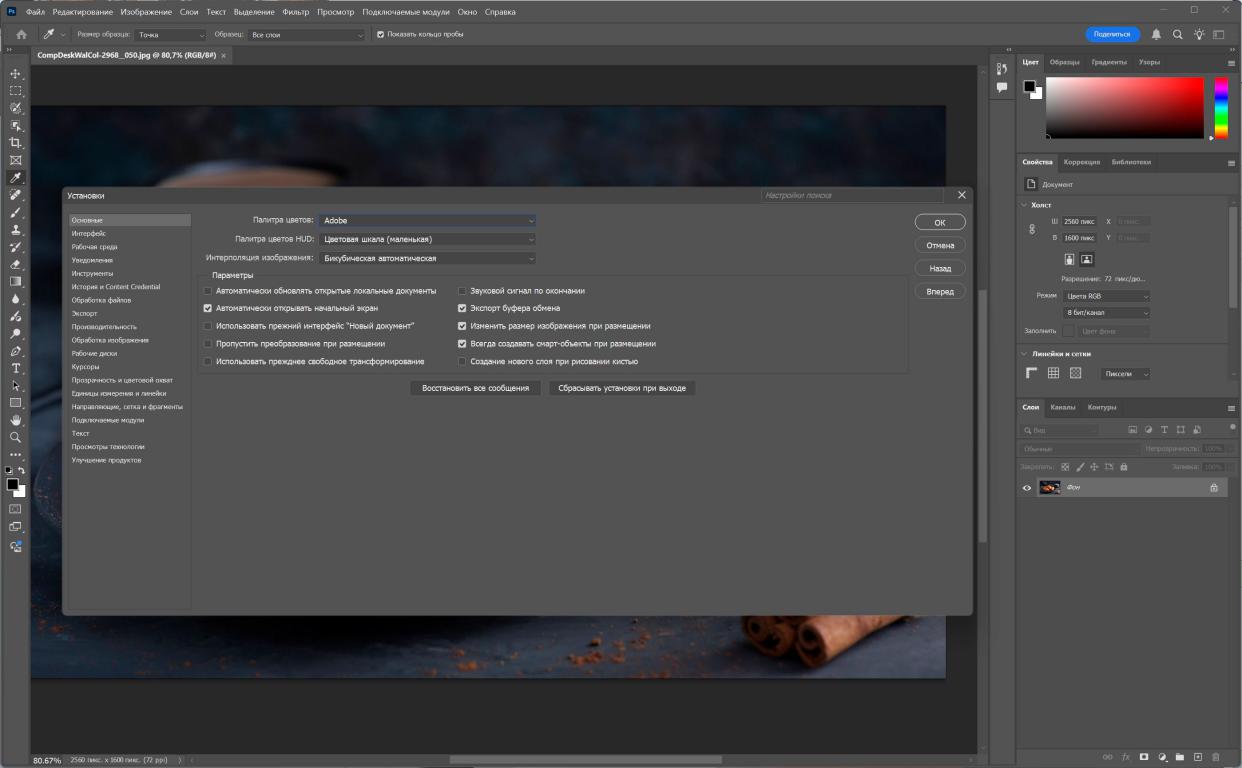The height and width of the screenshot is (768, 1242).
Task: Uncheck "Автоматически открывать начальный экран"
Action: (208, 309)
